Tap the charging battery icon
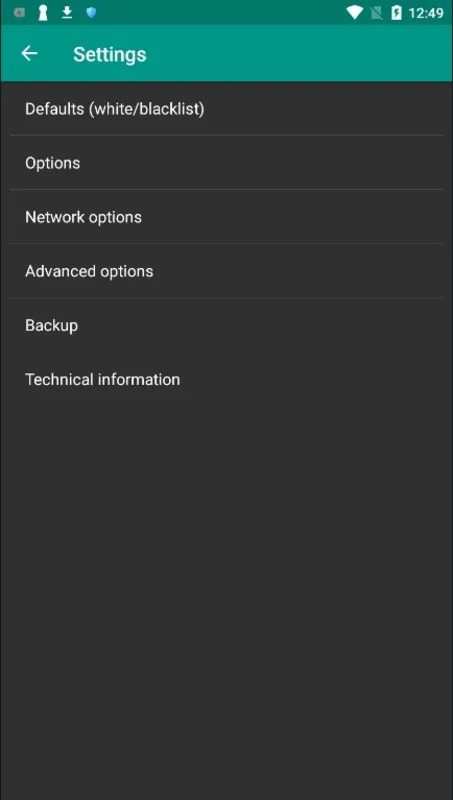The width and height of the screenshot is (453, 800). (396, 13)
